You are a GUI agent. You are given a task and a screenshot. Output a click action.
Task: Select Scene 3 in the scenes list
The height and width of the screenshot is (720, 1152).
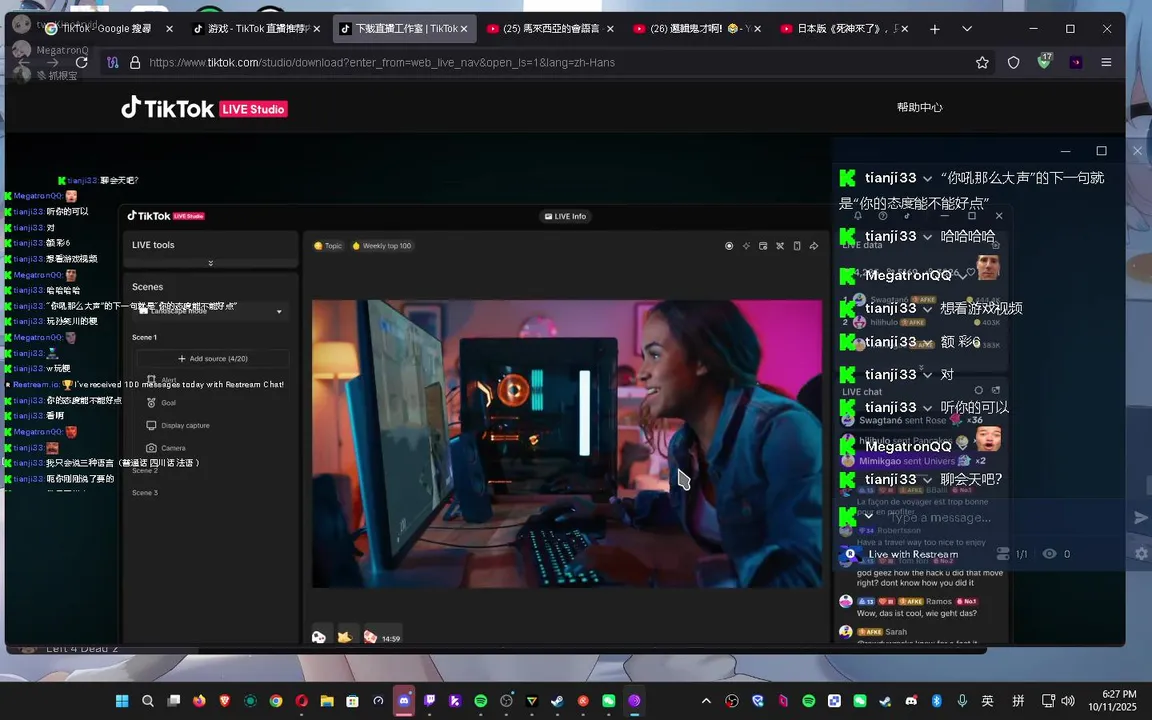pos(145,493)
